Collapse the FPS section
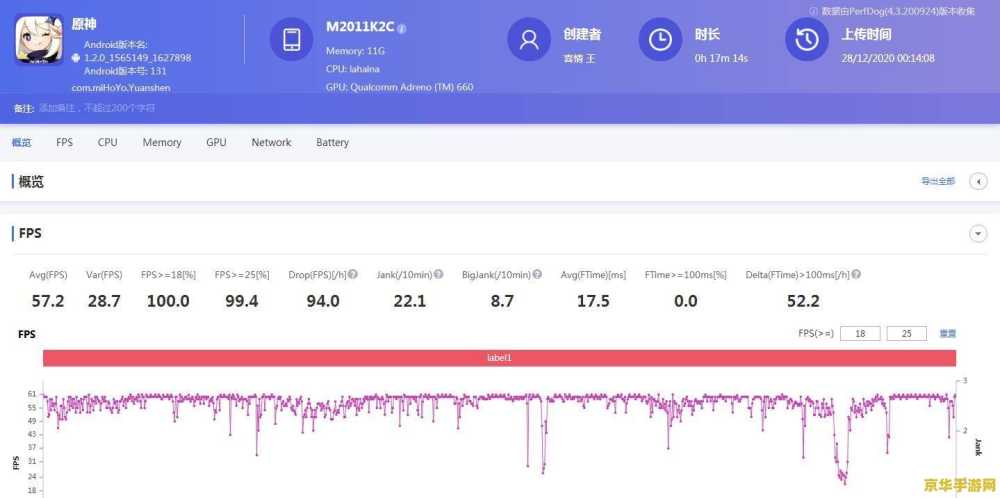The height and width of the screenshot is (498, 1000). click(978, 233)
